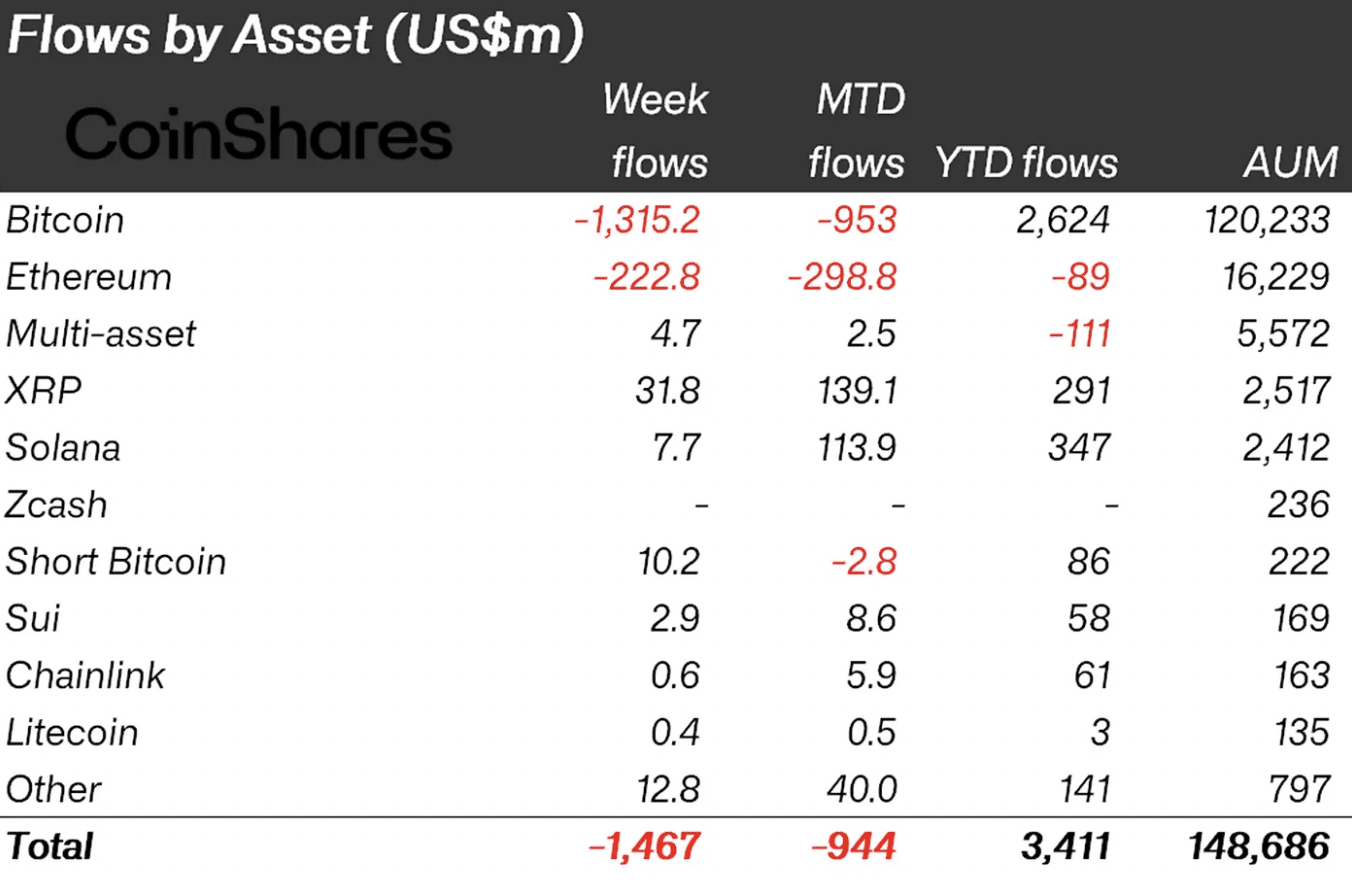The height and width of the screenshot is (888, 1352).
Task: Select the Ethereum row label
Action: (89, 277)
